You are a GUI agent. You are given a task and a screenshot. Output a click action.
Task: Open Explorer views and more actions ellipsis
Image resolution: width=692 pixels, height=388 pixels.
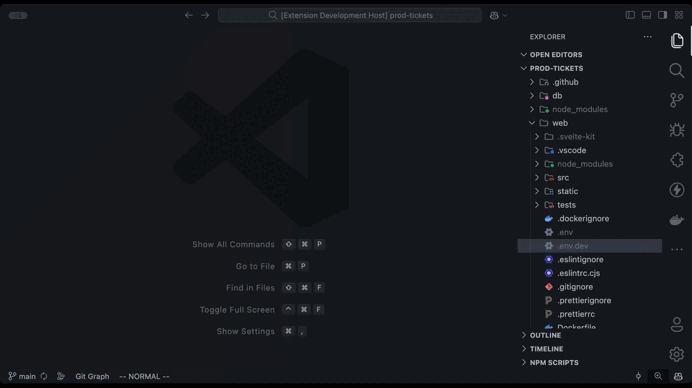pyautogui.click(x=647, y=37)
